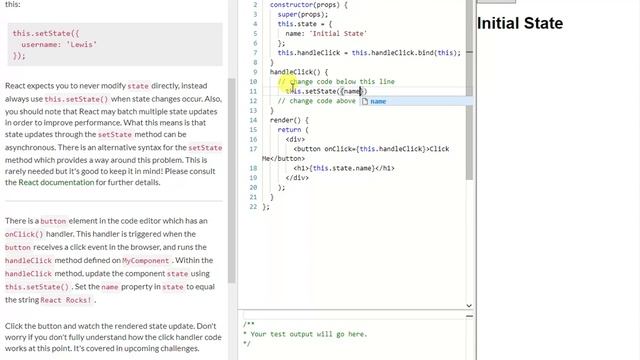Click the 'username: 'Lewis'' sample code line
Image resolution: width=640 pixels, height=360 pixels.
pyautogui.click(x=59, y=44)
